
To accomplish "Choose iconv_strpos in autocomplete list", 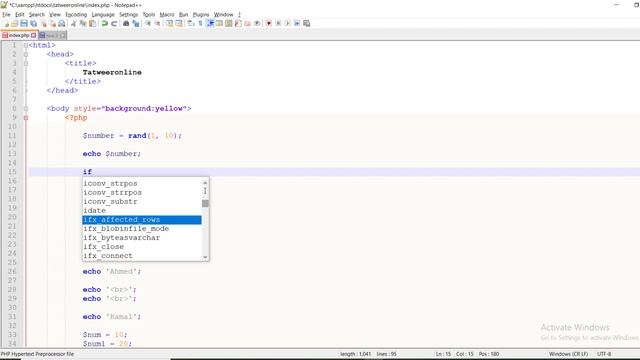I will 142,184.
